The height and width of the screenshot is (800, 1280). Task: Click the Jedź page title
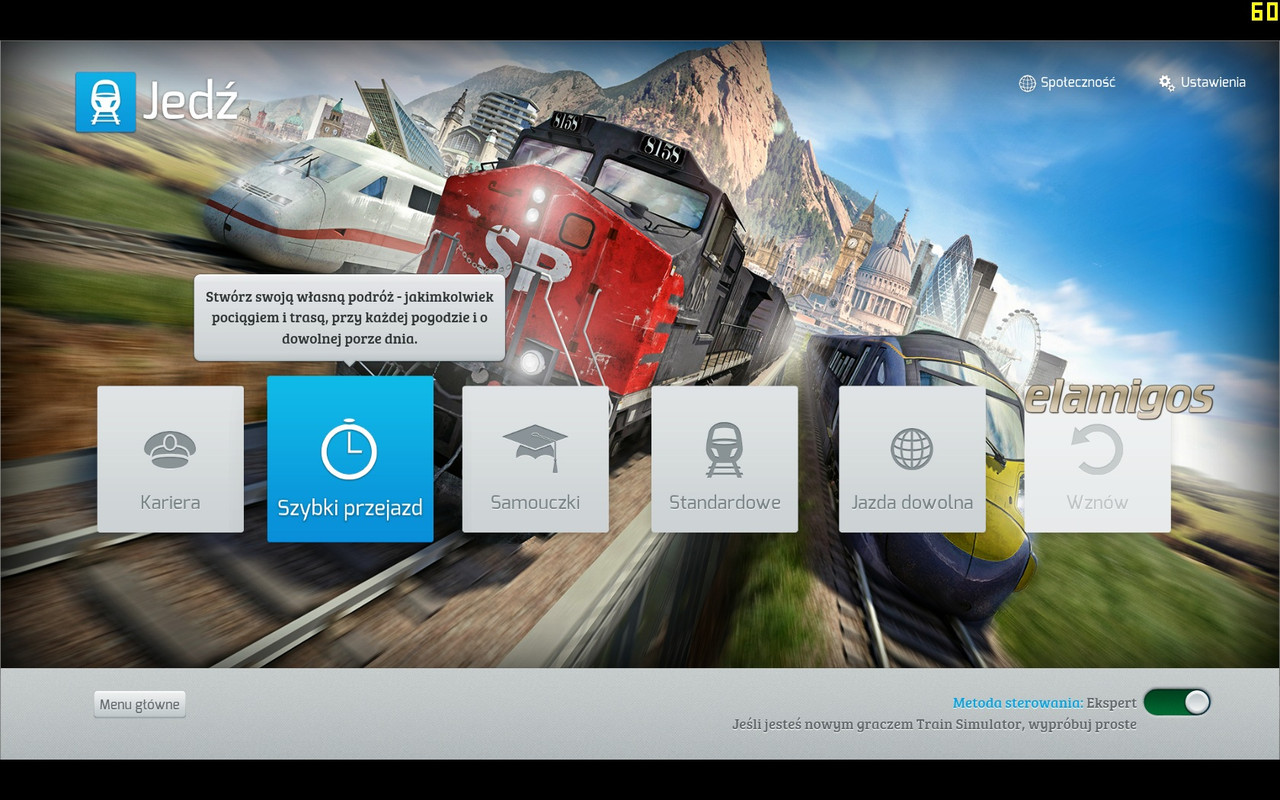pos(190,102)
